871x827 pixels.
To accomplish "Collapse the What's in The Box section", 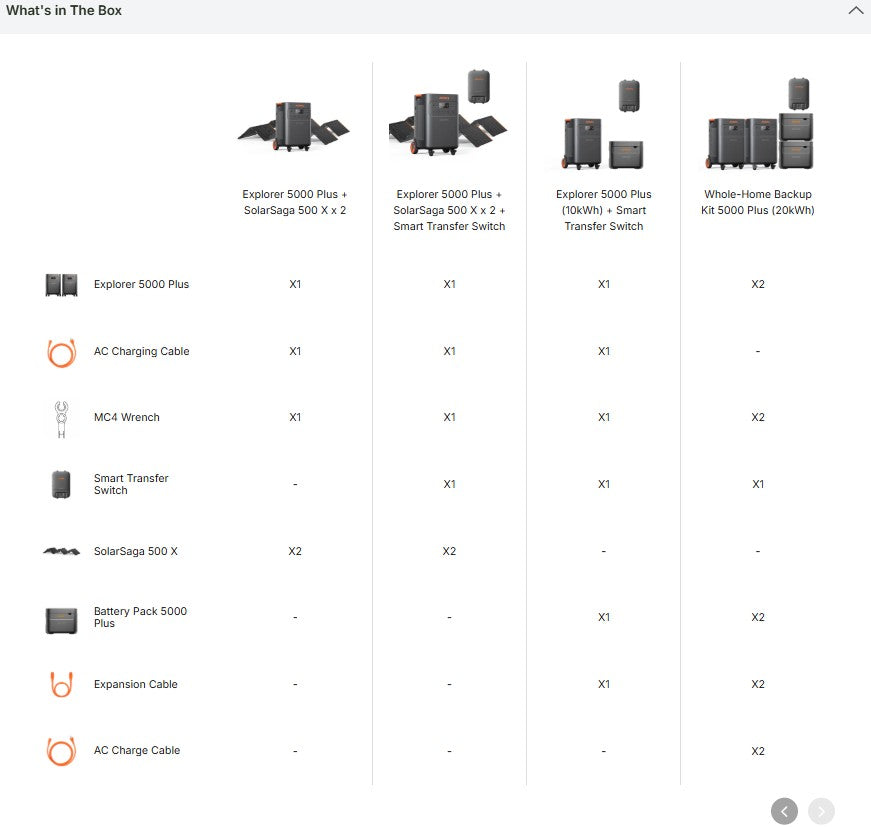I will click(855, 11).
